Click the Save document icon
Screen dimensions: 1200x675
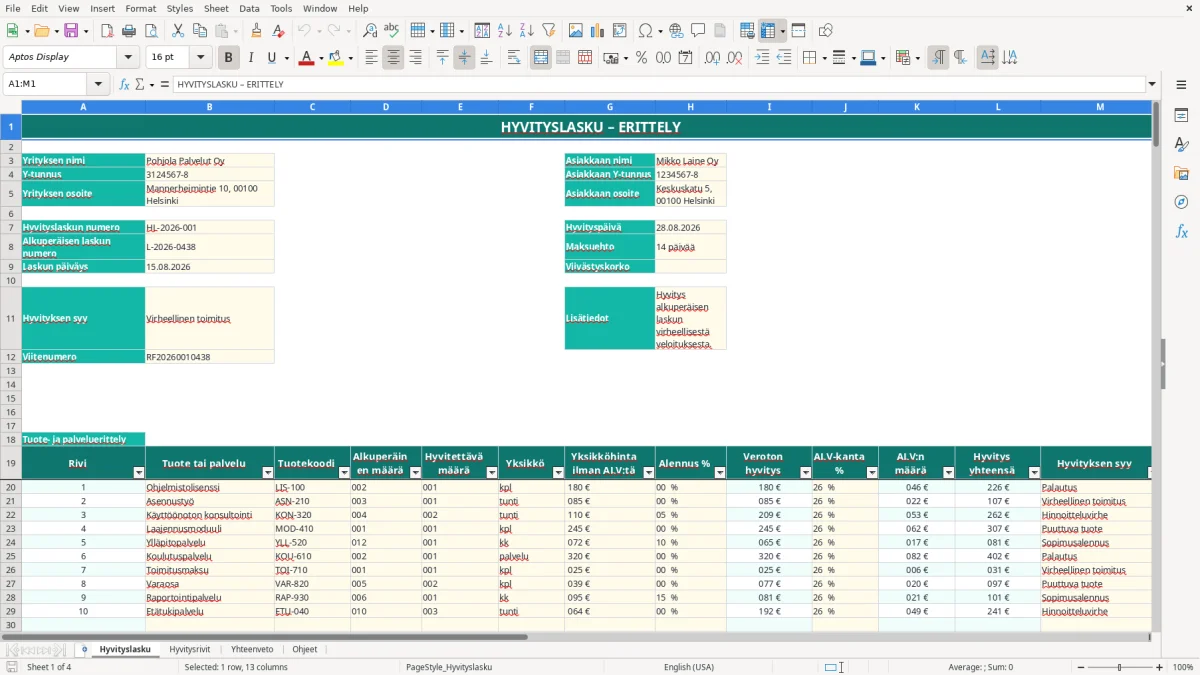coord(71,31)
